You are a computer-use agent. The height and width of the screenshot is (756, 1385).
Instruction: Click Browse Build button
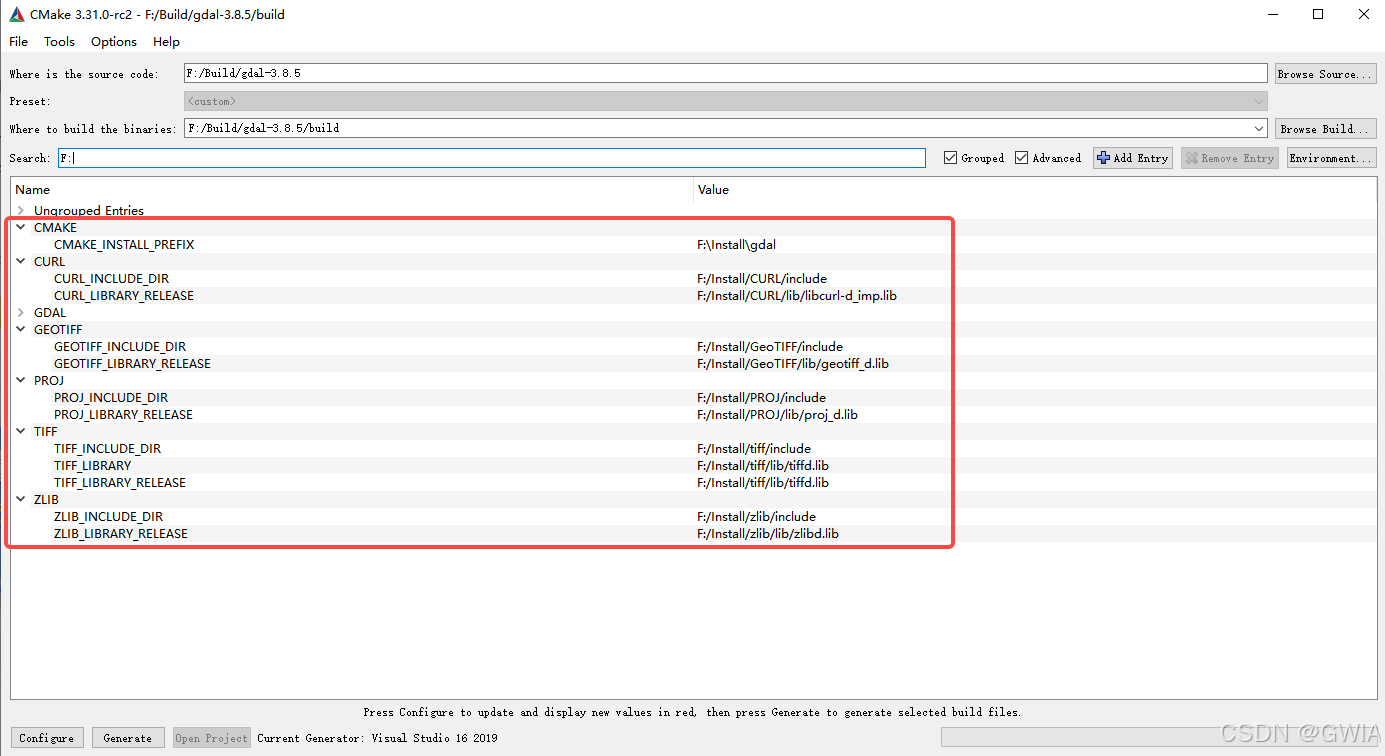click(1325, 128)
